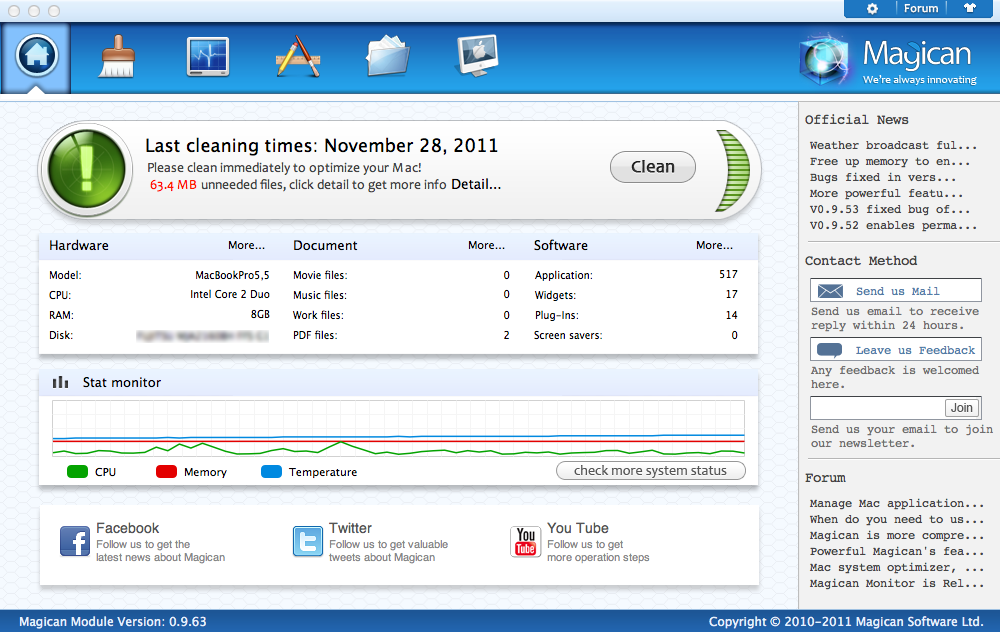The height and width of the screenshot is (632, 1000).
Task: Open forum post Powerful Magican's fea...
Action: [x=897, y=551]
